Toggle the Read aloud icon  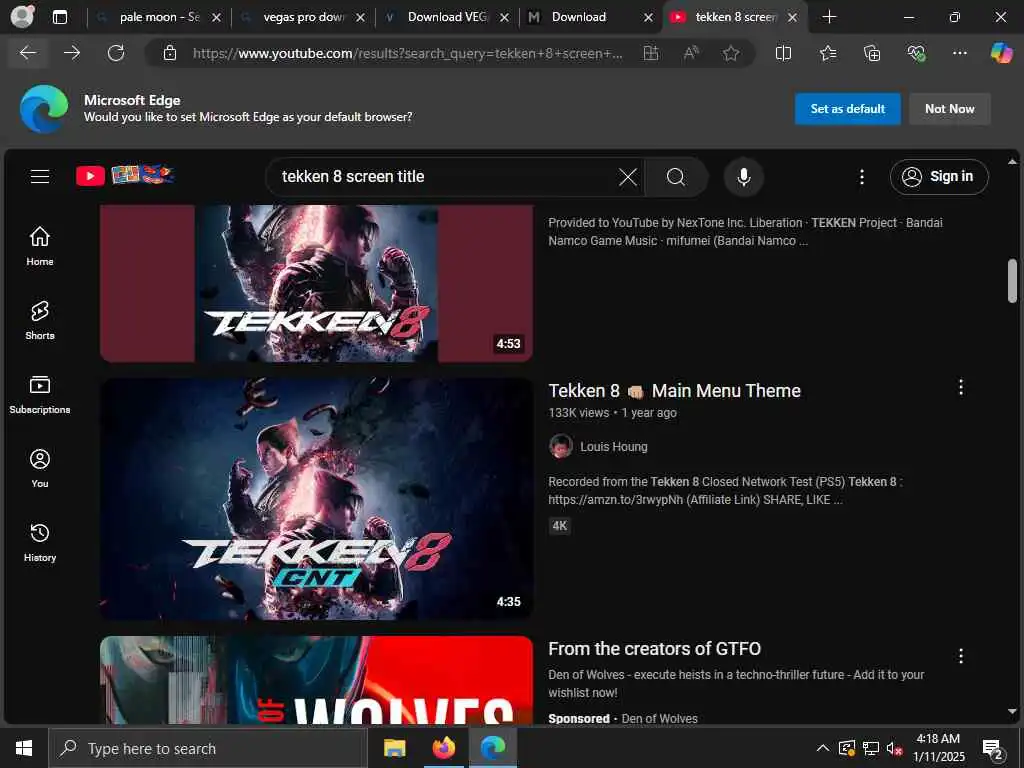[x=691, y=53]
